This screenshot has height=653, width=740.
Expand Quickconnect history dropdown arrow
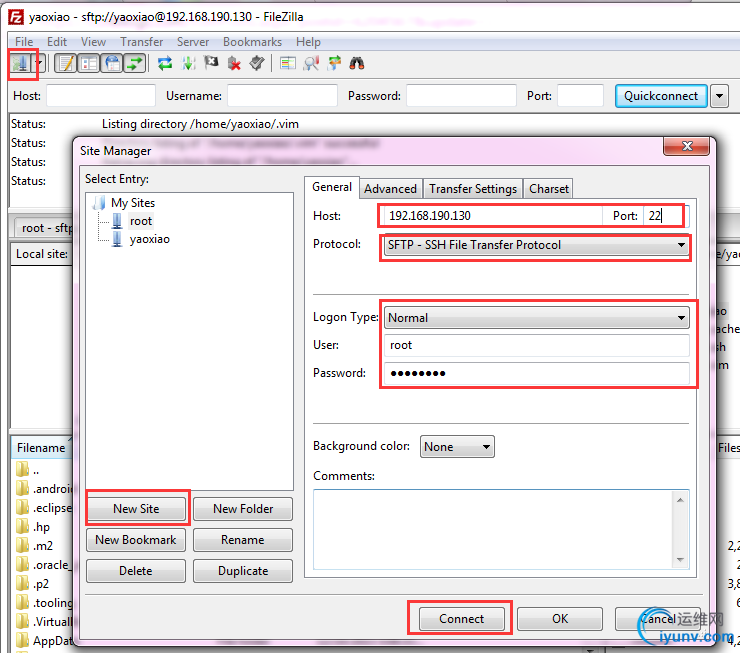[x=719, y=96]
